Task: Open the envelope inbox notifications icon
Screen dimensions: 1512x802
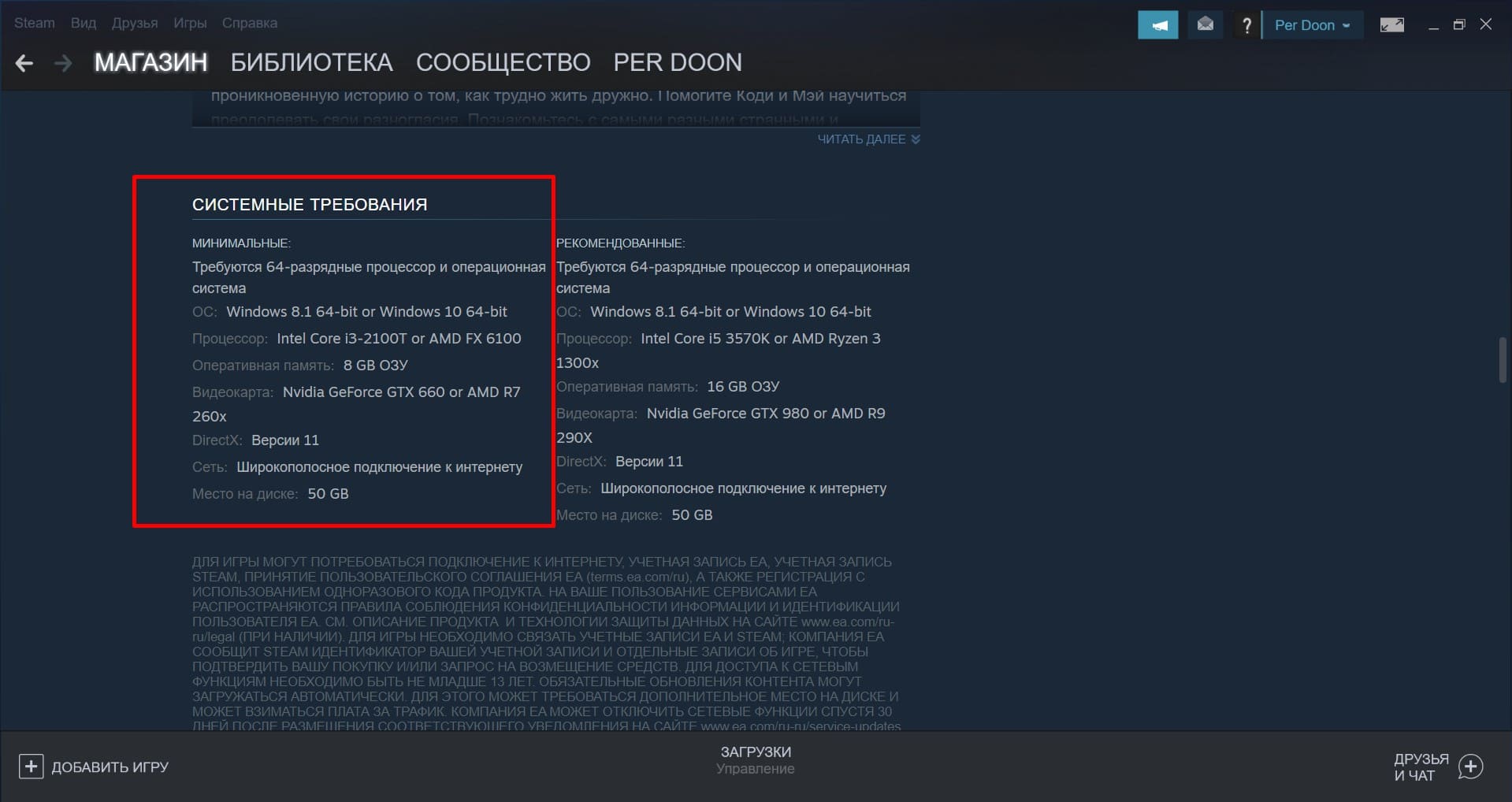Action: point(1205,24)
